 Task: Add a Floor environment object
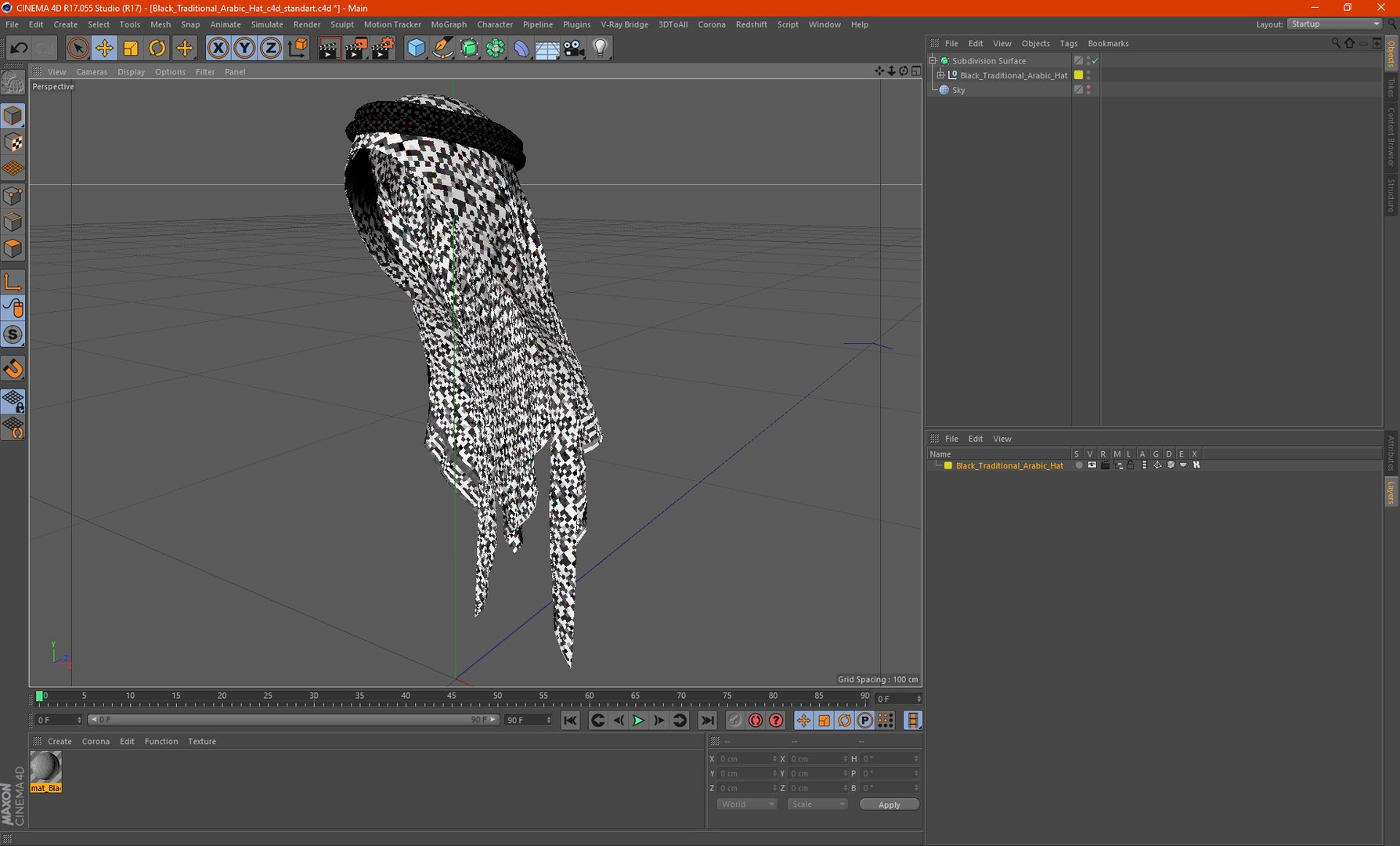(547, 49)
